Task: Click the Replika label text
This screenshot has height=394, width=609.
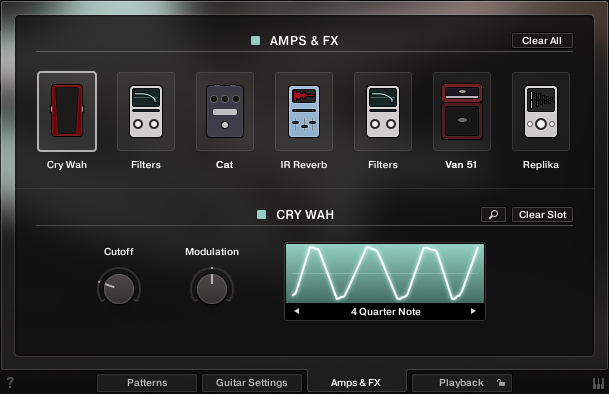Action: [x=541, y=165]
